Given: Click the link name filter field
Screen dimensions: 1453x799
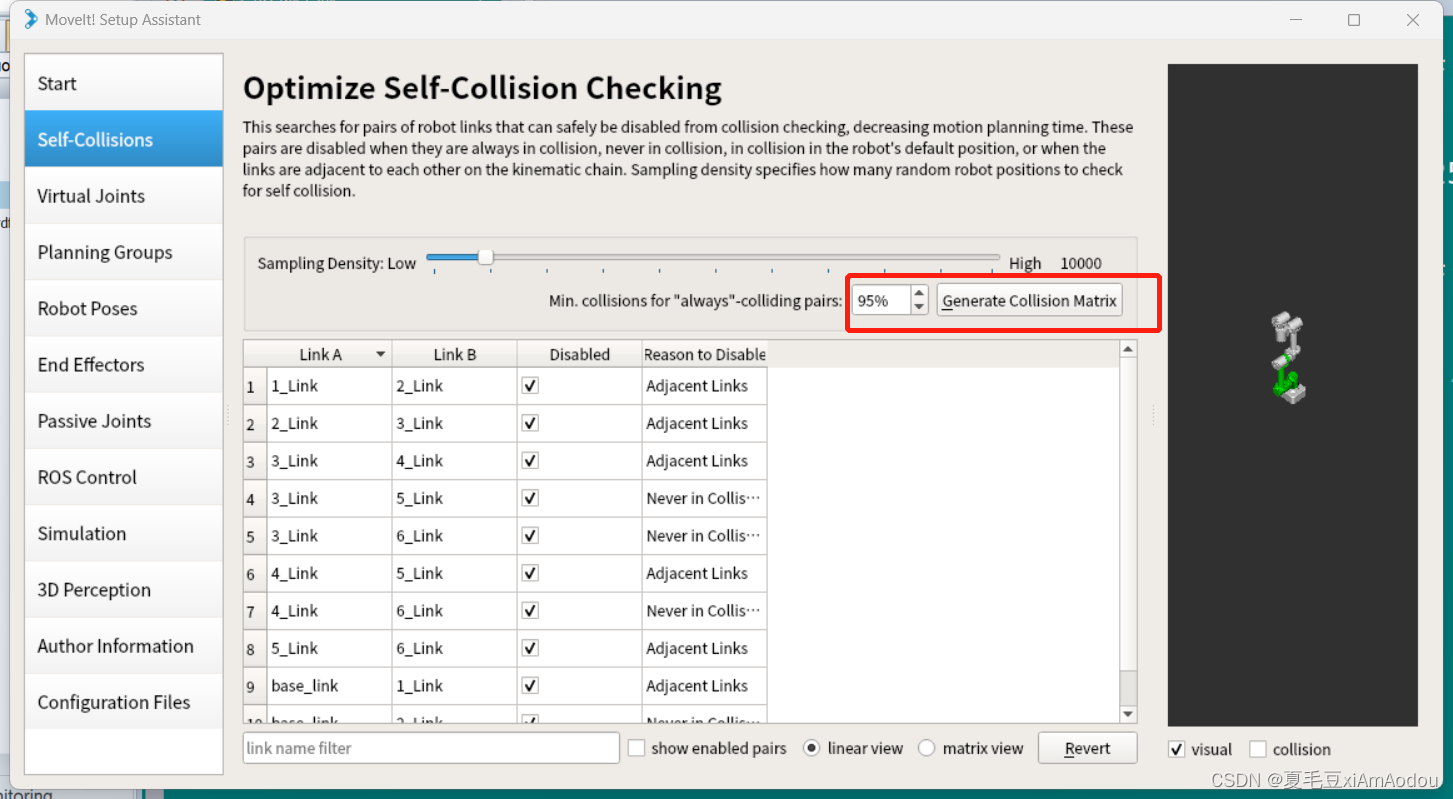Looking at the screenshot, I should [431, 748].
